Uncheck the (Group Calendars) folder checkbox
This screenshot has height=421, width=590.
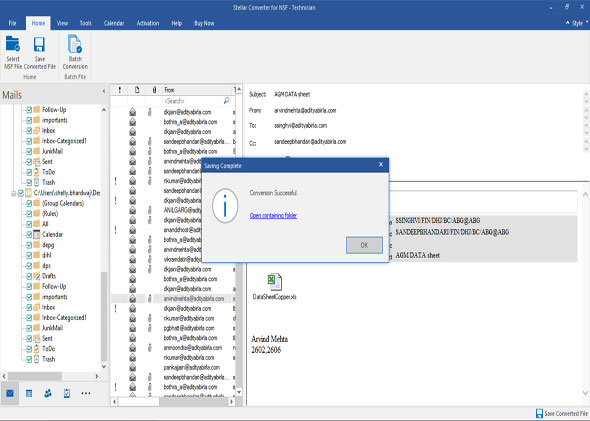[29, 203]
